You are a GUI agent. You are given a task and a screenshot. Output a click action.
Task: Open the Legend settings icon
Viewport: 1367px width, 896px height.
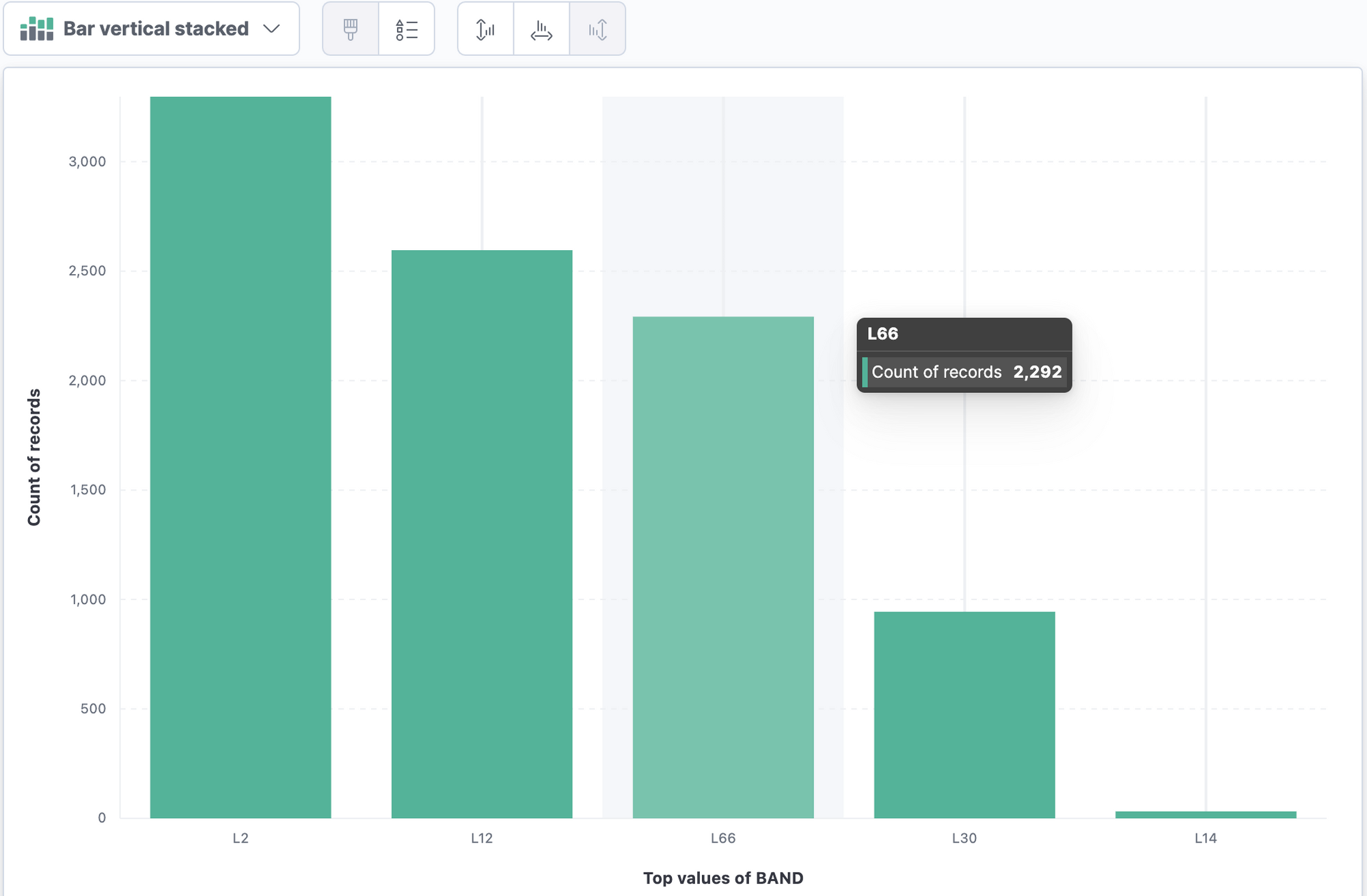click(x=407, y=29)
